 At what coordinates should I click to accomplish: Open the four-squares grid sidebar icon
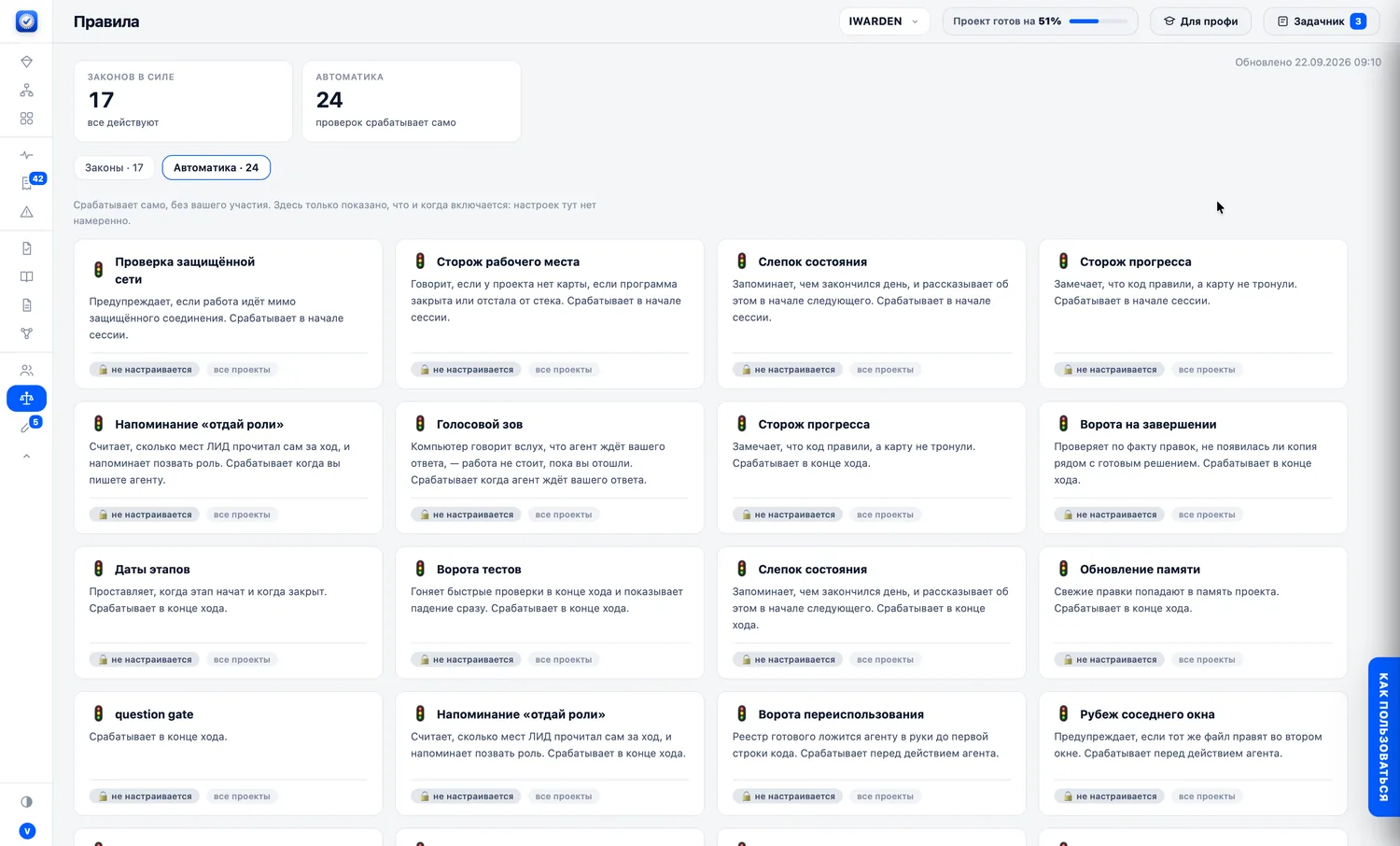26,119
